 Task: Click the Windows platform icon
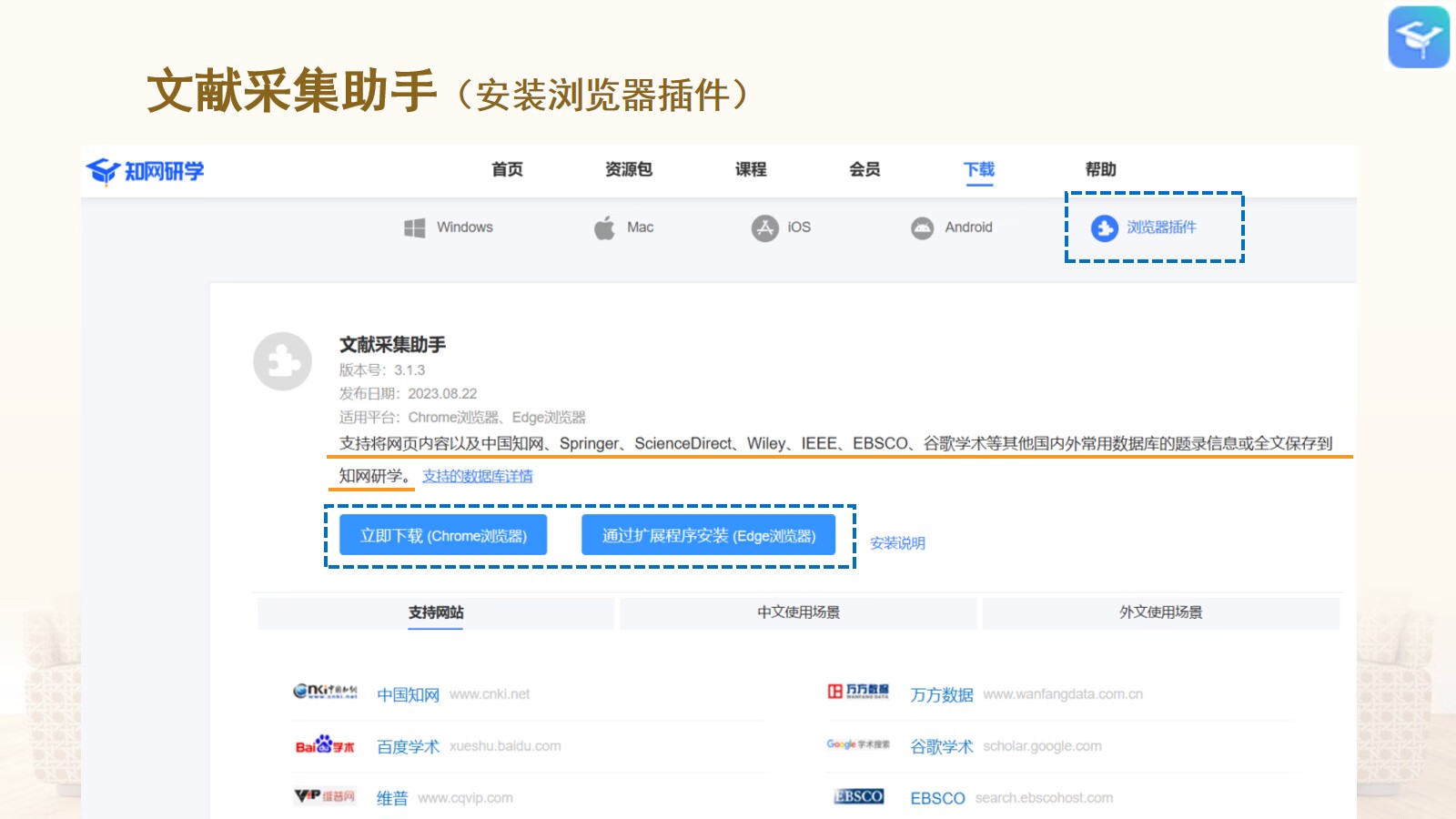click(x=415, y=227)
